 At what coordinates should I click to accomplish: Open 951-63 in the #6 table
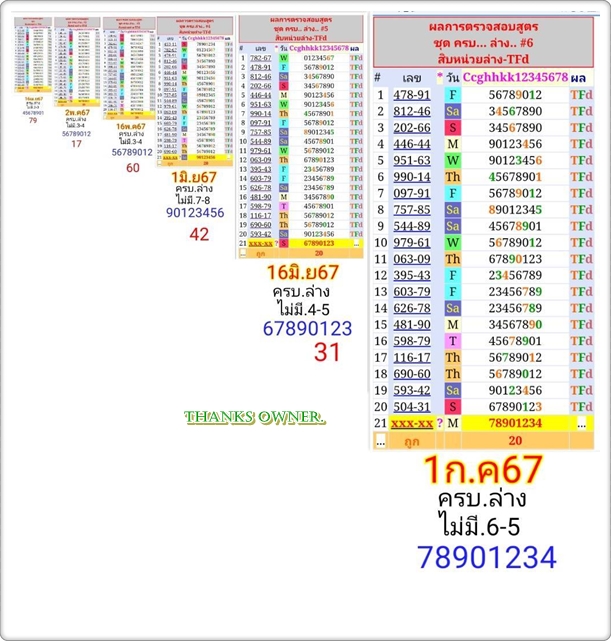pyautogui.click(x=412, y=160)
